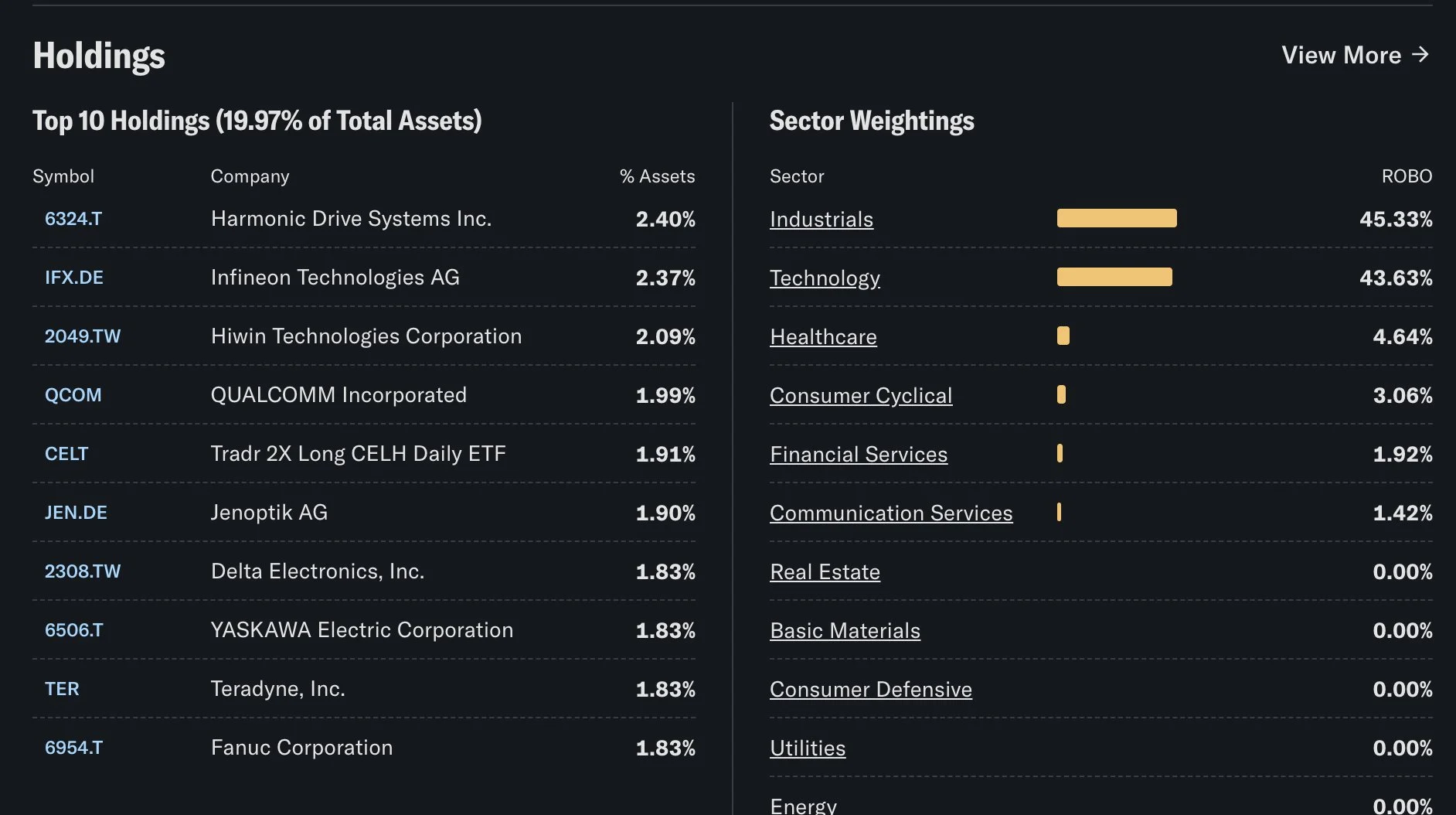Image resolution: width=1456 pixels, height=815 pixels.
Task: Select the Communication Services sector link
Action: 891,513
